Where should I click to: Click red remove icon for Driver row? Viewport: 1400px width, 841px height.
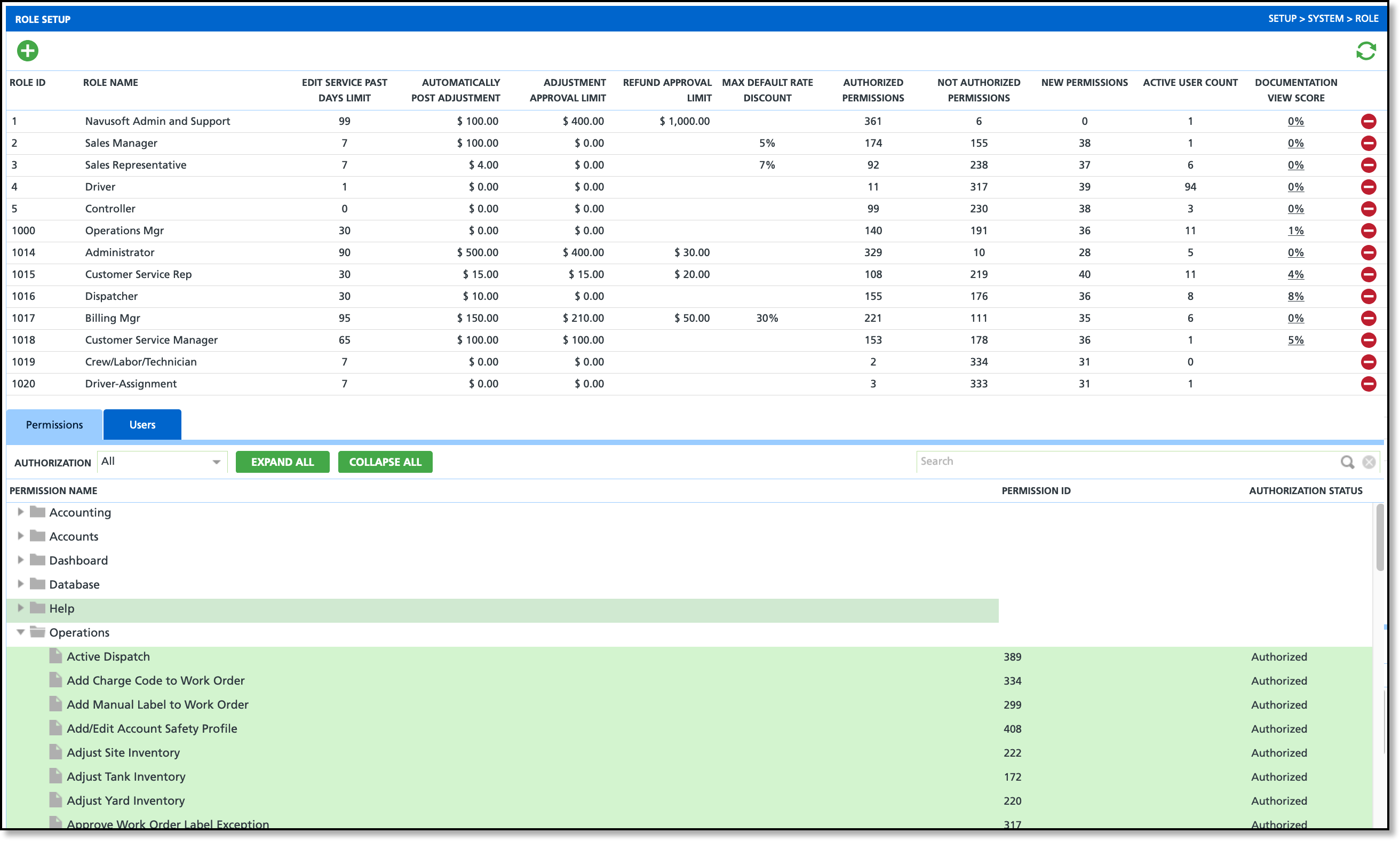[x=1369, y=187]
